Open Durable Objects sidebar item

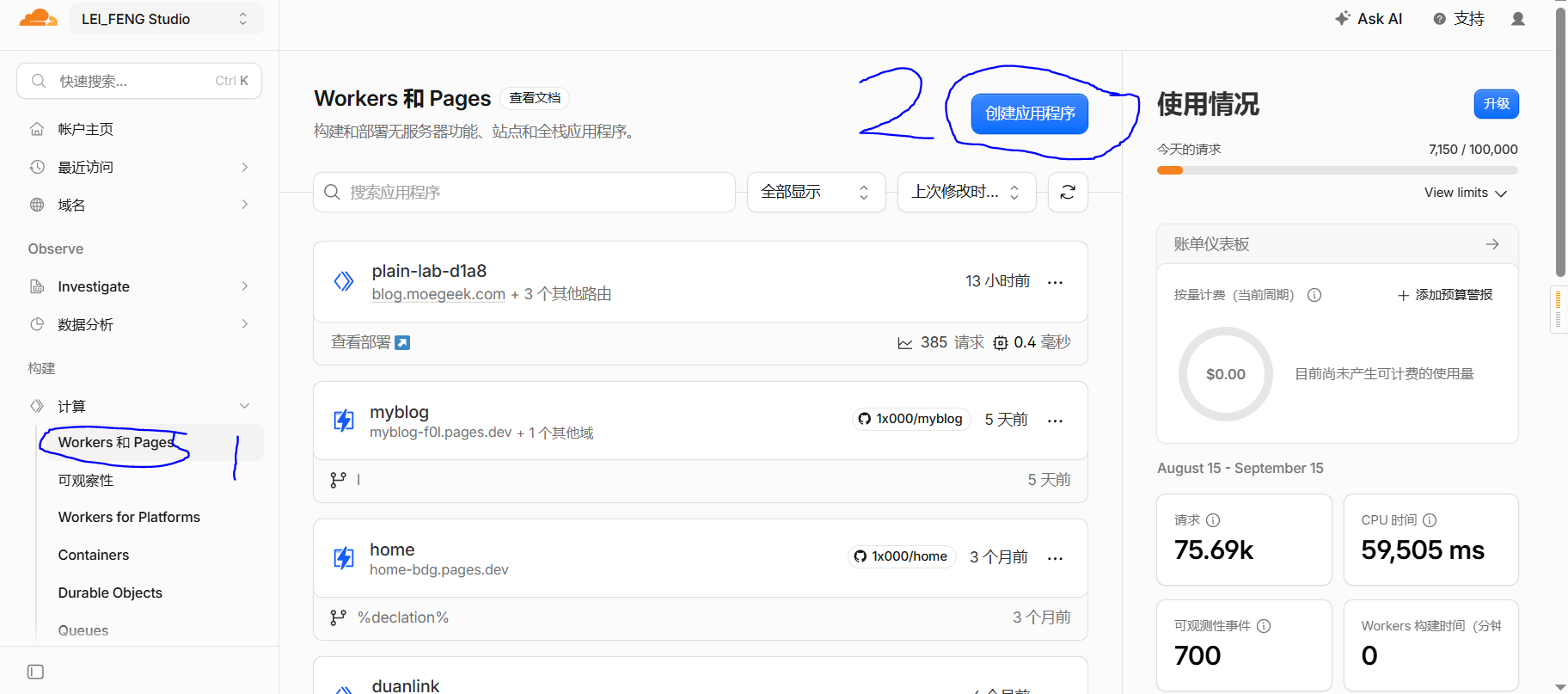[110, 593]
